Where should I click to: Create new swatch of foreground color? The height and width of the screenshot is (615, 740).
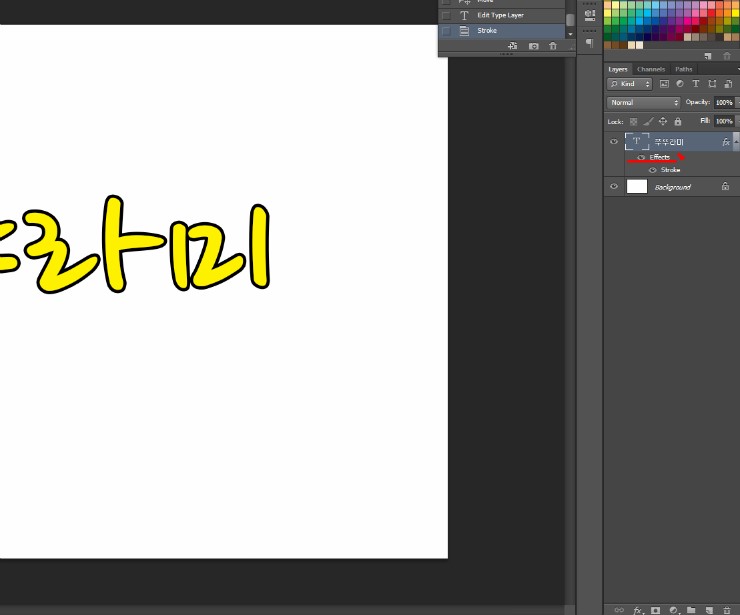(707, 56)
